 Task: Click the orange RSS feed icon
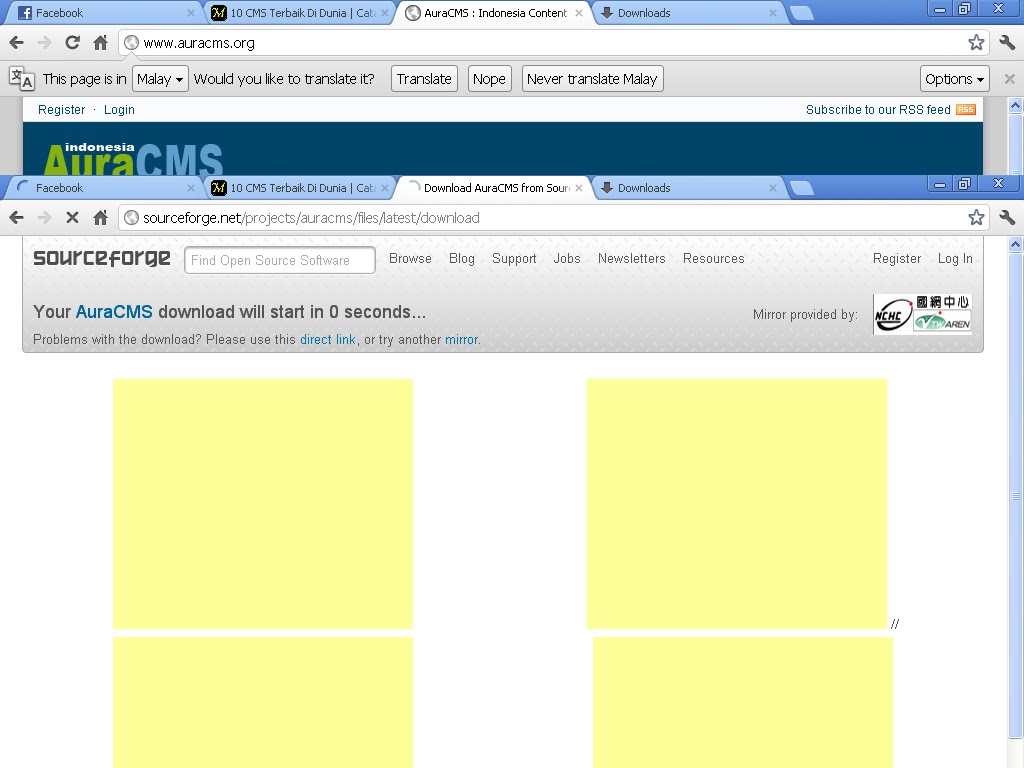click(966, 110)
